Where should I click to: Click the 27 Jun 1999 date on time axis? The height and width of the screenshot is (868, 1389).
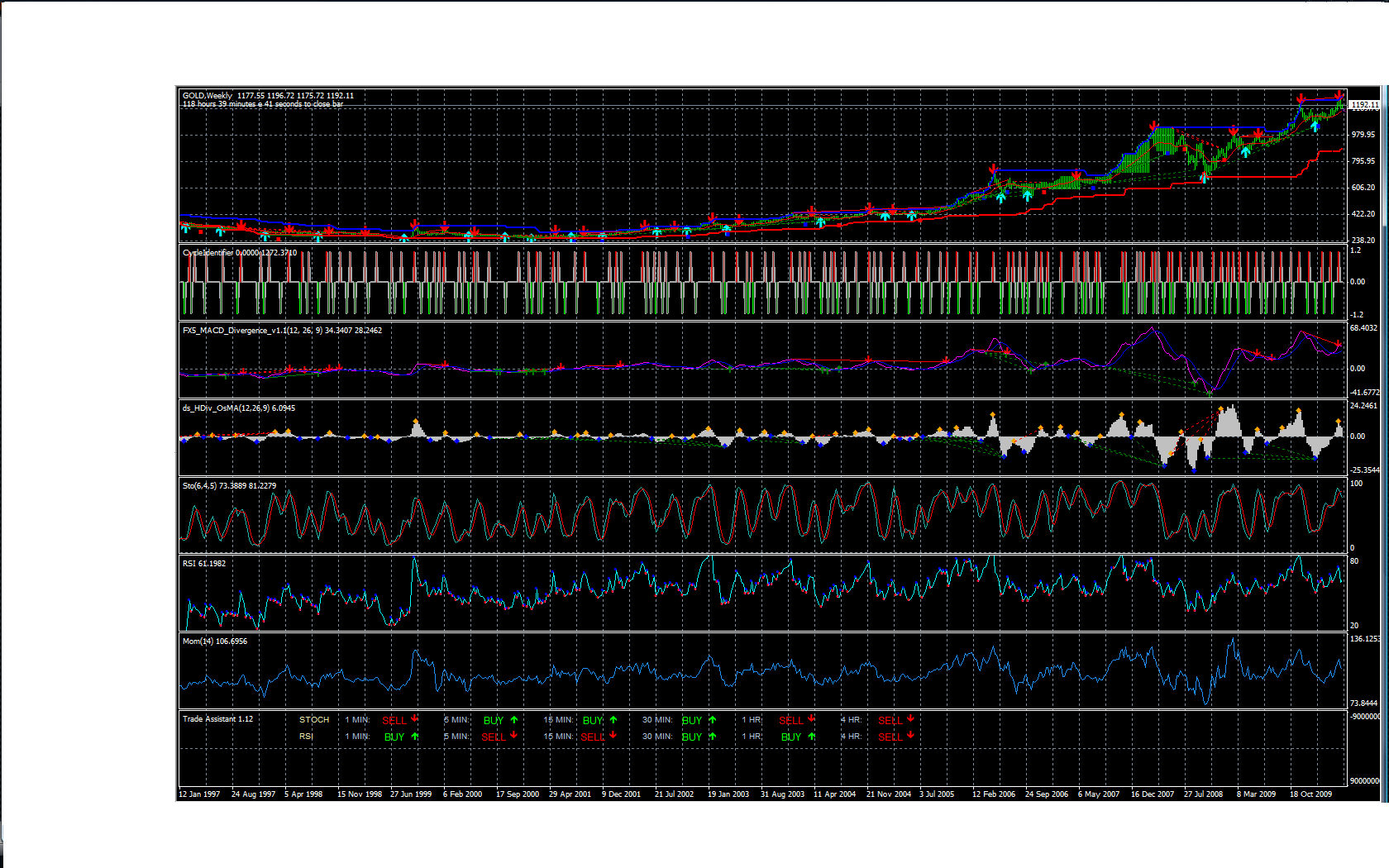click(x=411, y=794)
